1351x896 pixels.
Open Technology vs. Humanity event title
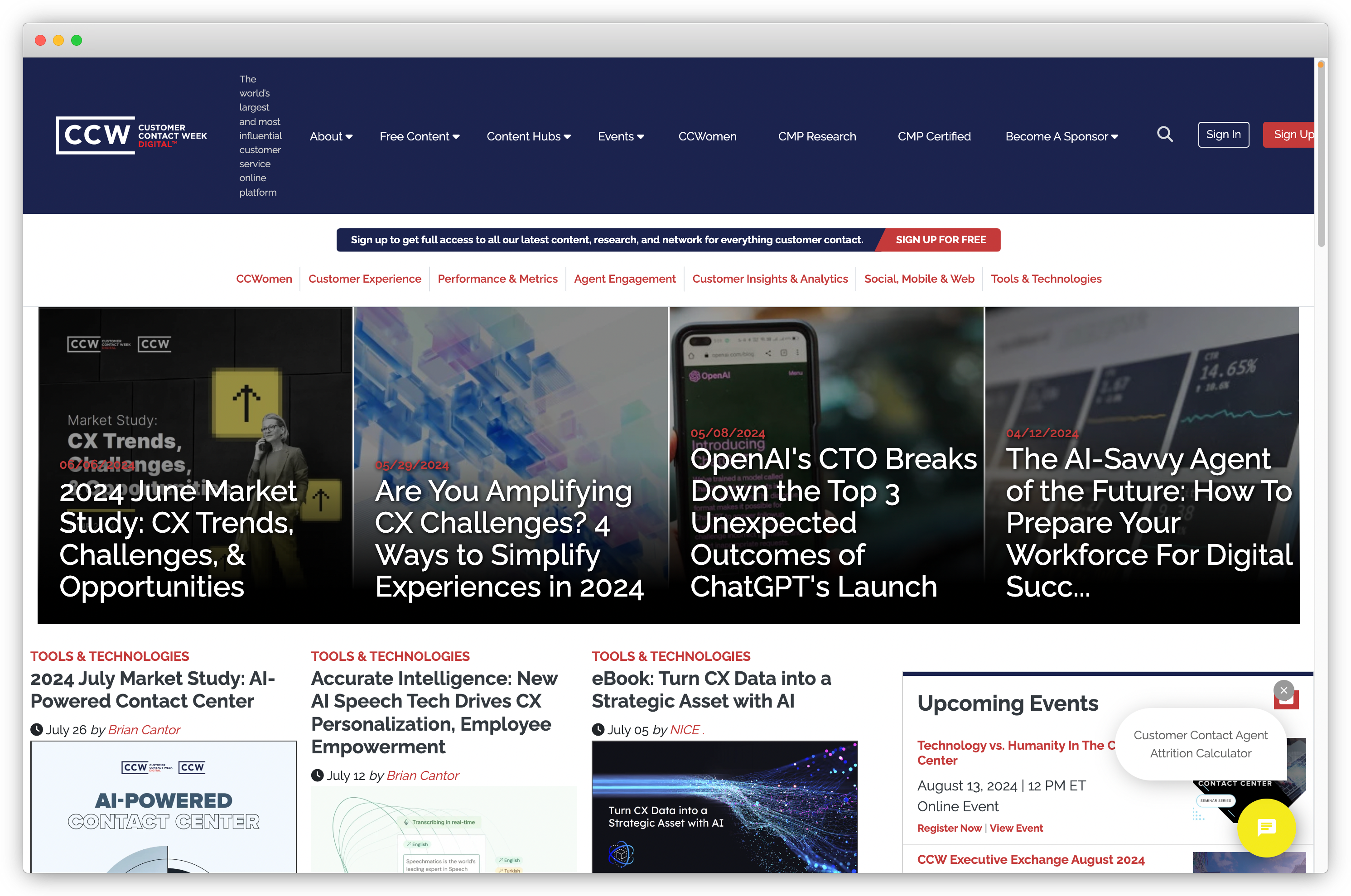(1016, 752)
